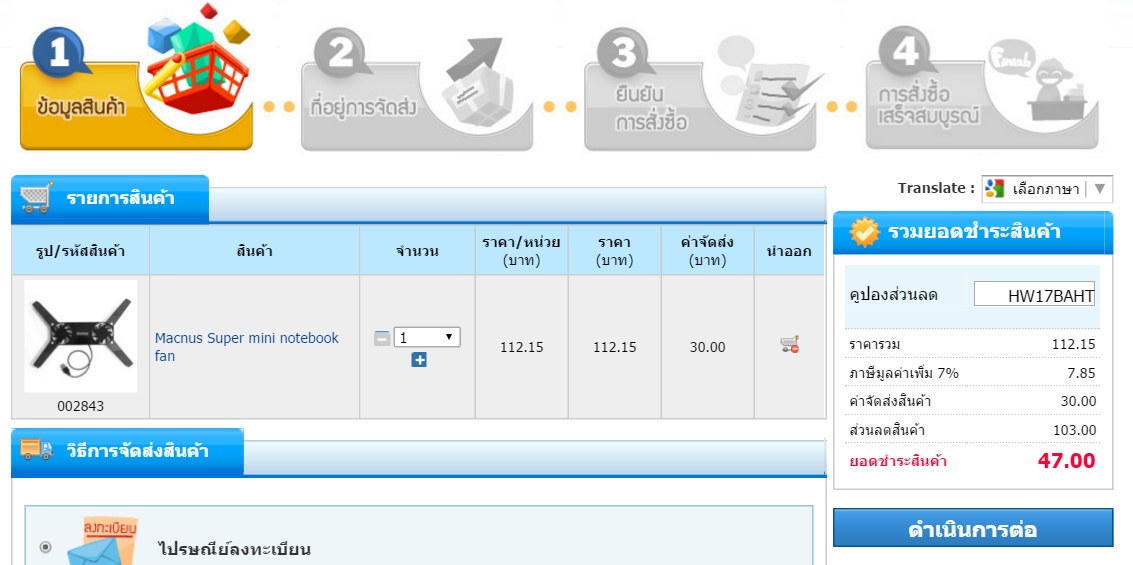Screen dimensions: 1133x565
Task: Click the shopping cart icon beside รายการสินค้า
Action: pos(36,196)
